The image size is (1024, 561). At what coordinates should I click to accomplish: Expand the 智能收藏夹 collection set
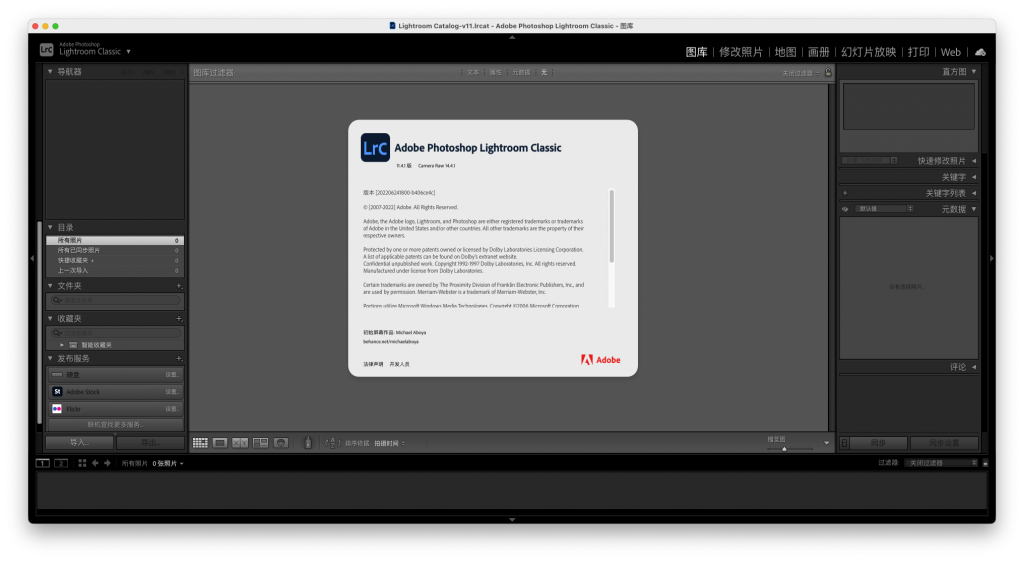click(62, 345)
